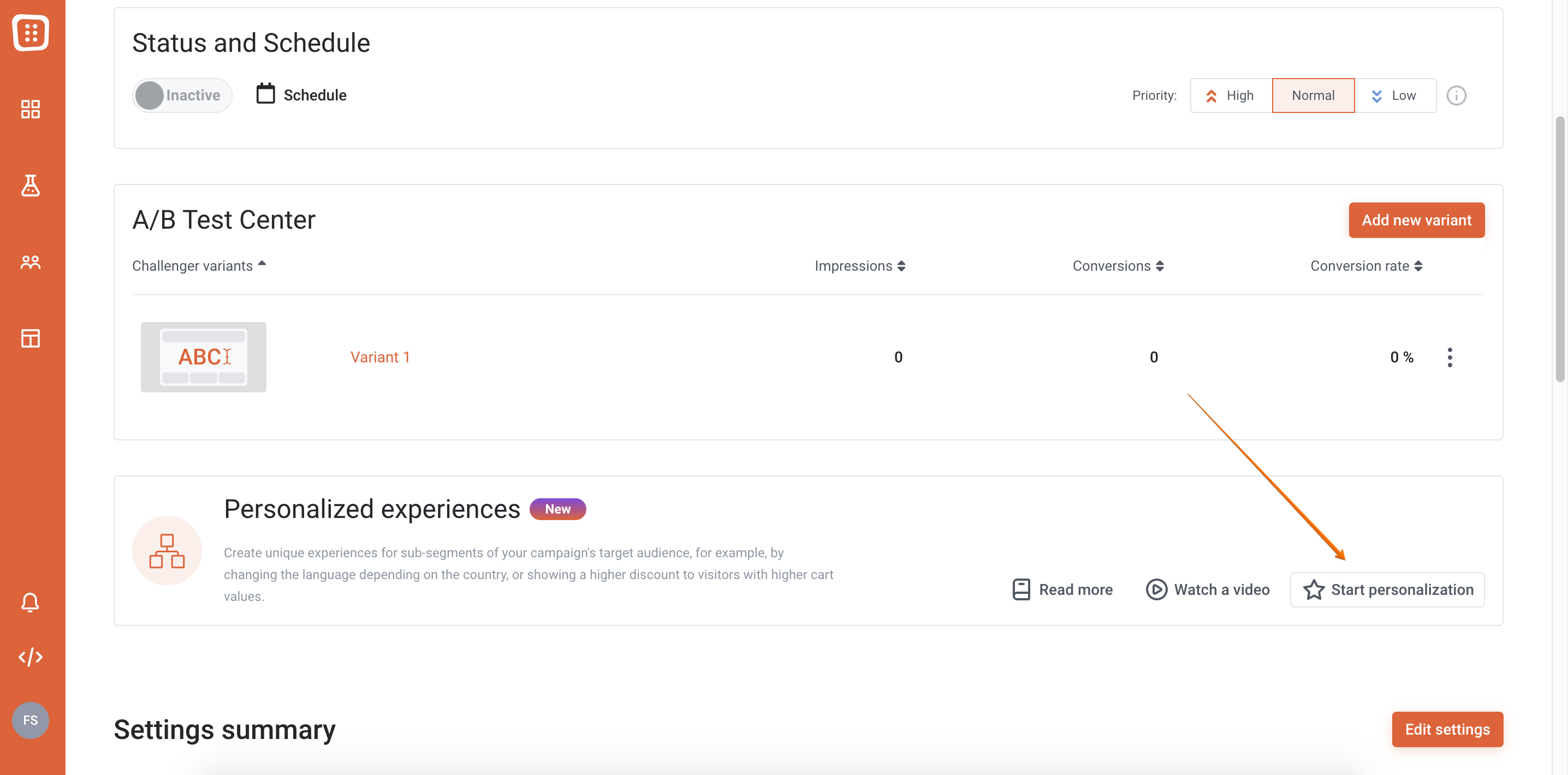Screen dimensions: 1568x775
Task: Open the code embed icon in sidebar
Action: pyautogui.click(x=31, y=657)
